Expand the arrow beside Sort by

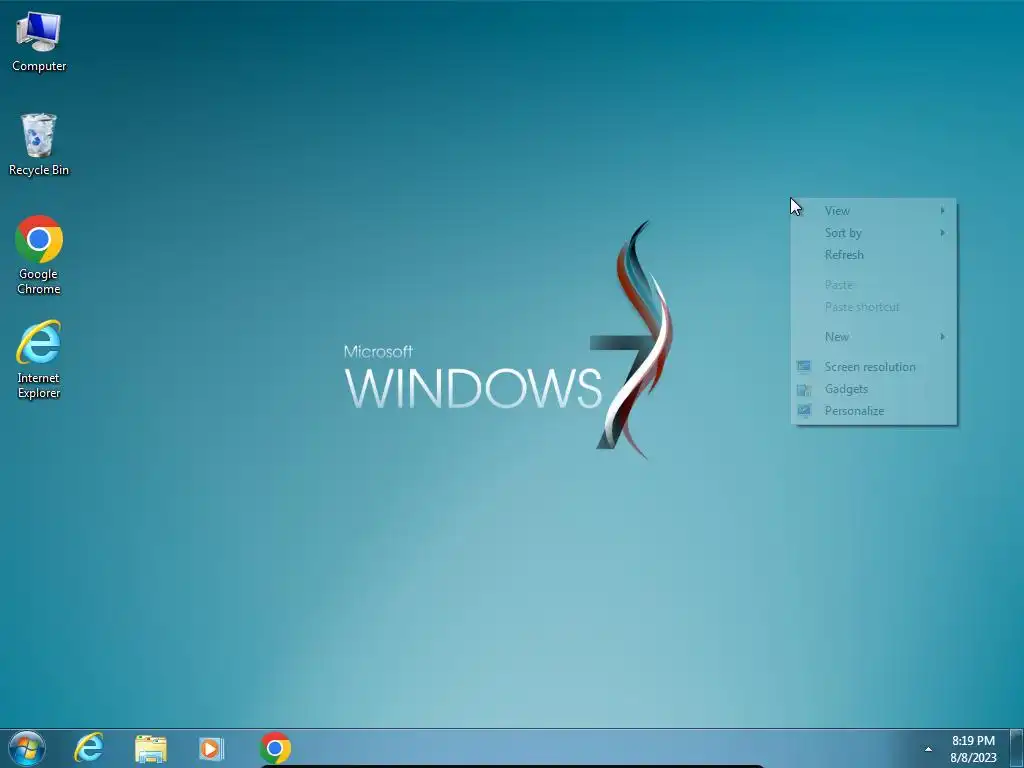tap(942, 232)
